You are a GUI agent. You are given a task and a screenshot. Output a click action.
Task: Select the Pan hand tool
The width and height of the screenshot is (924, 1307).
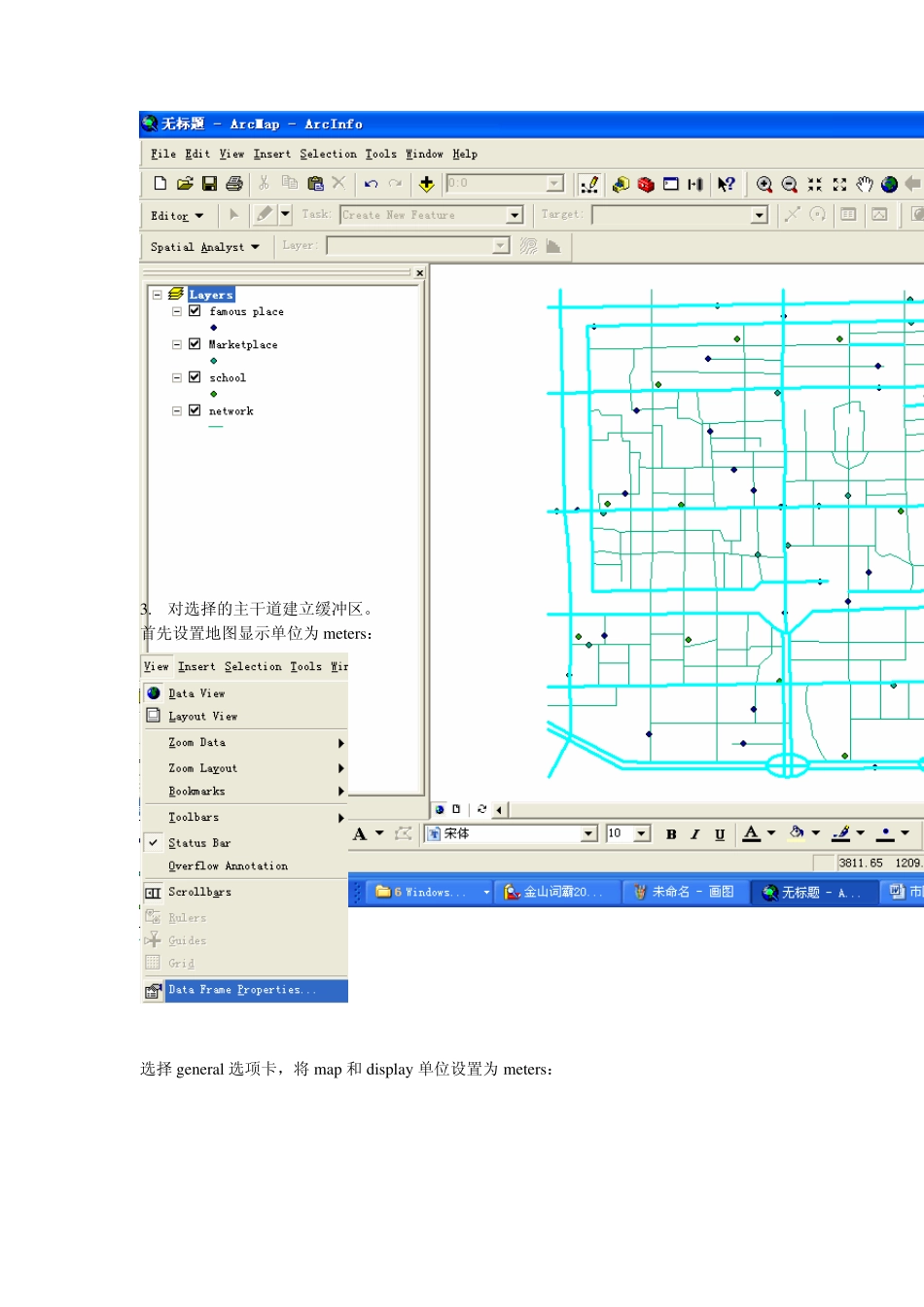865,184
